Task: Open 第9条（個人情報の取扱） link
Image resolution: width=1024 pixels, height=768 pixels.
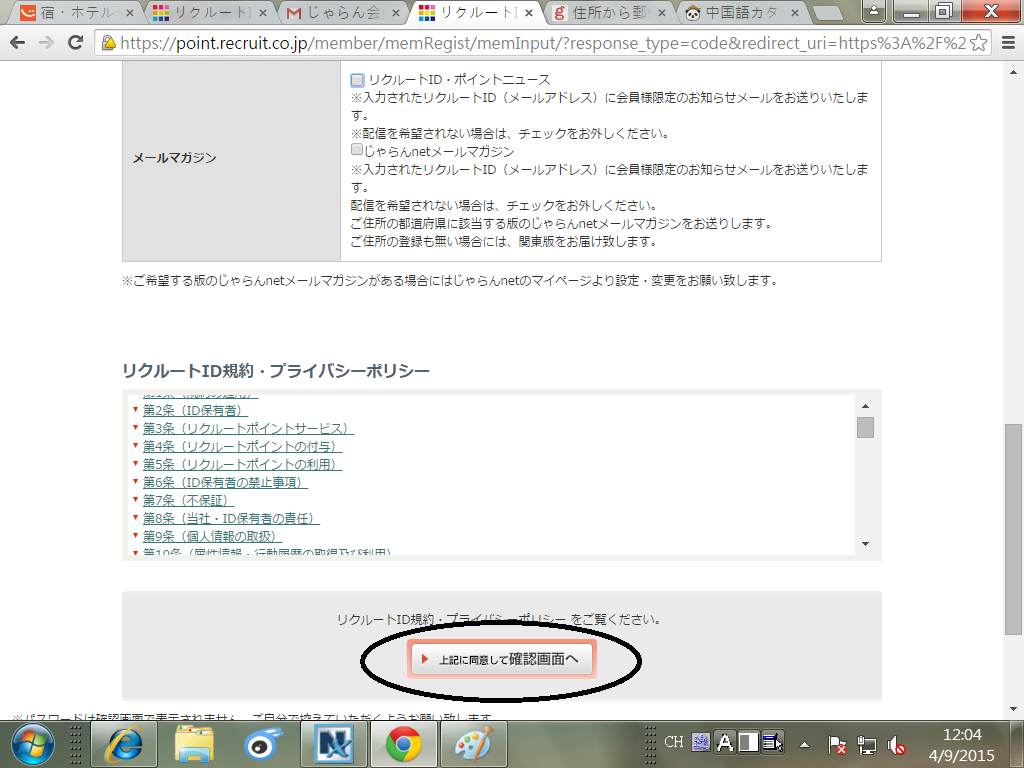Action: 212,536
